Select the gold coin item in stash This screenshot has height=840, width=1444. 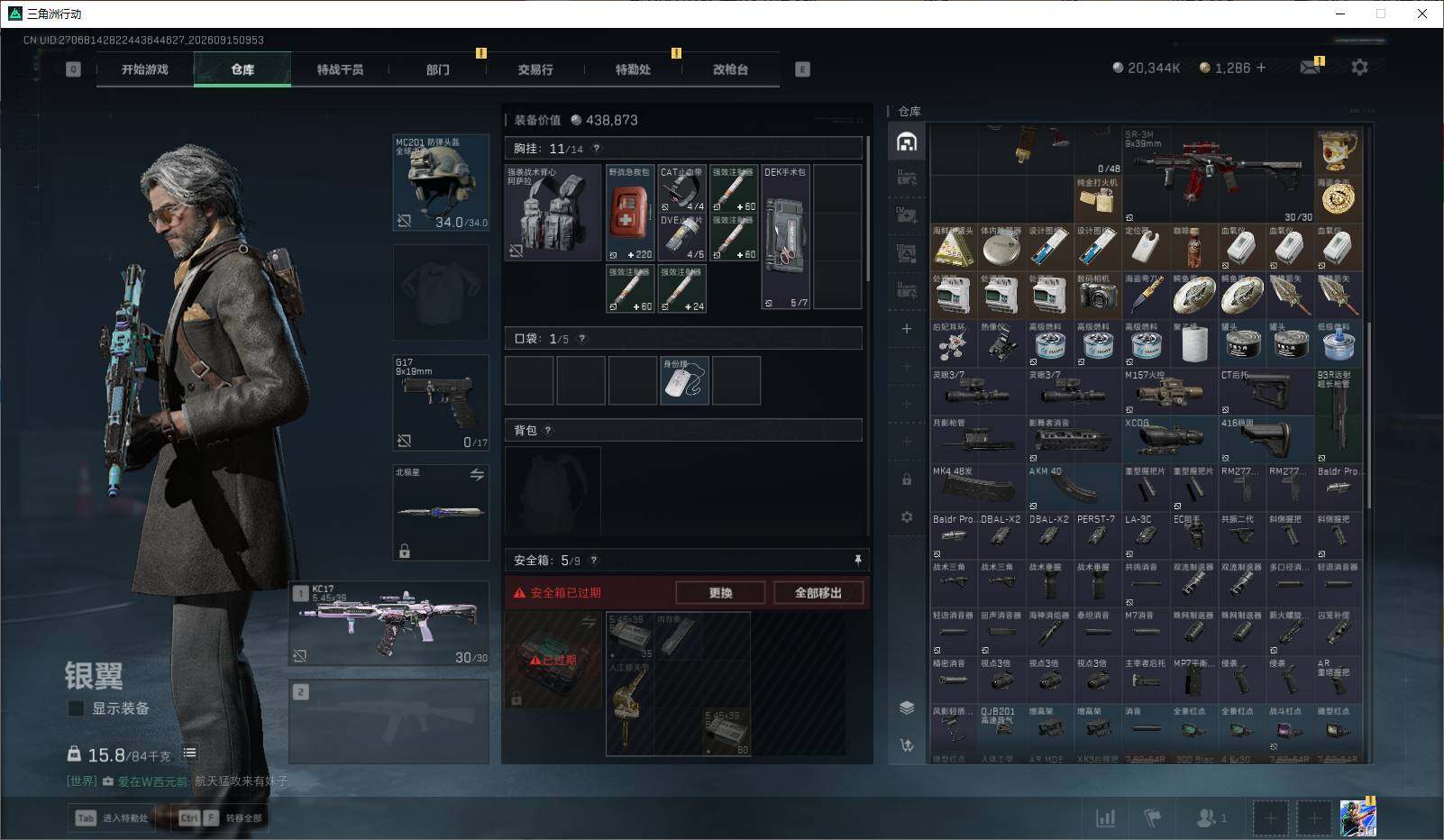[x=1339, y=199]
